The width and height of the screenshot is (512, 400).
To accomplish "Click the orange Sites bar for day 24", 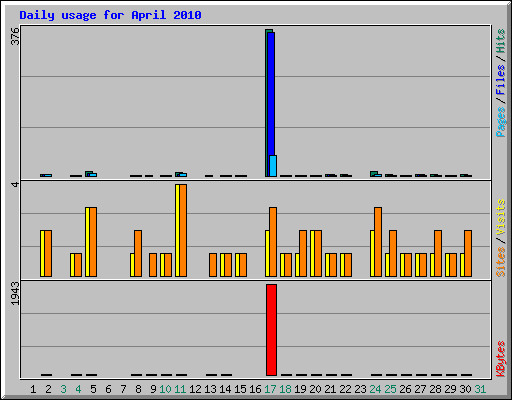I will pos(378,242).
